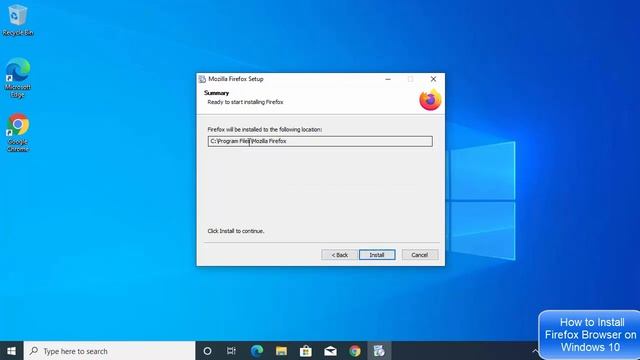Open File Explorer from the taskbar
640x360 pixels.
coord(281,351)
